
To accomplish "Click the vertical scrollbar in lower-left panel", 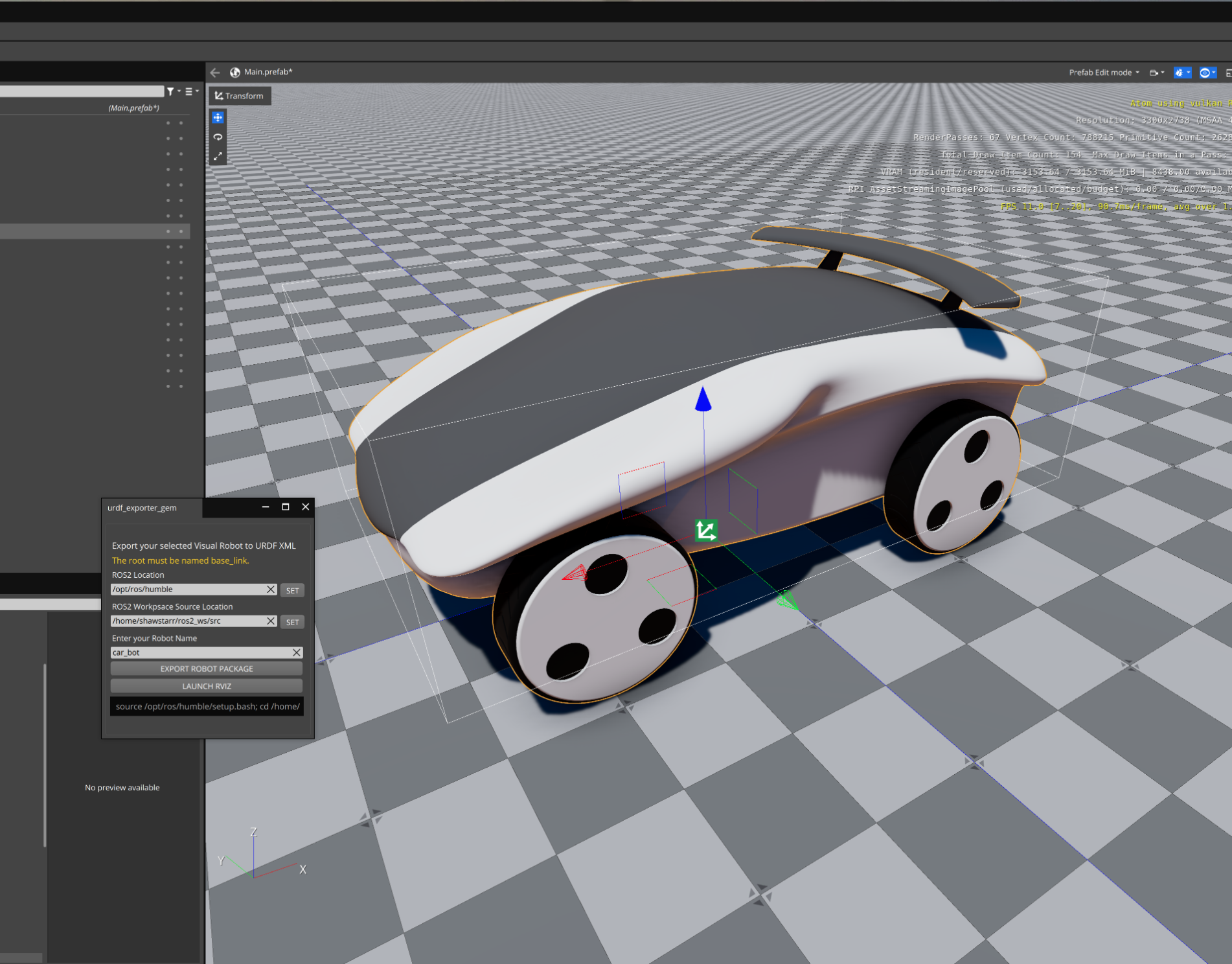I will pos(45,755).
